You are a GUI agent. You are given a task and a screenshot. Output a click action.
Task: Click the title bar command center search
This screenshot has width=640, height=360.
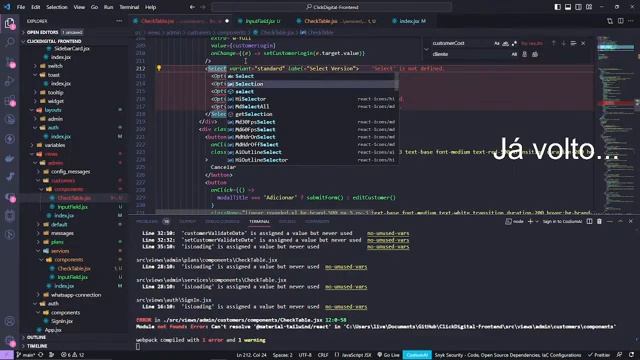[x=332, y=7]
